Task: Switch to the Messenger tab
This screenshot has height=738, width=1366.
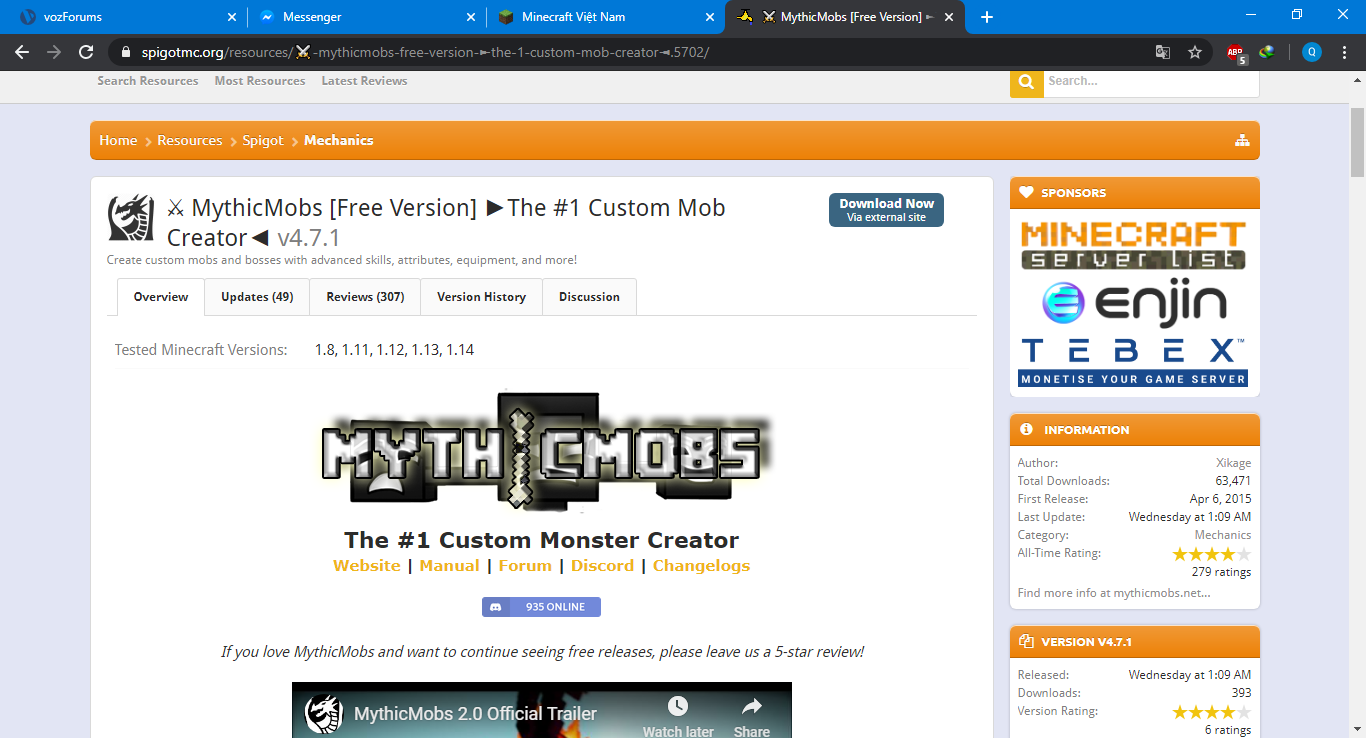Action: click(x=366, y=17)
